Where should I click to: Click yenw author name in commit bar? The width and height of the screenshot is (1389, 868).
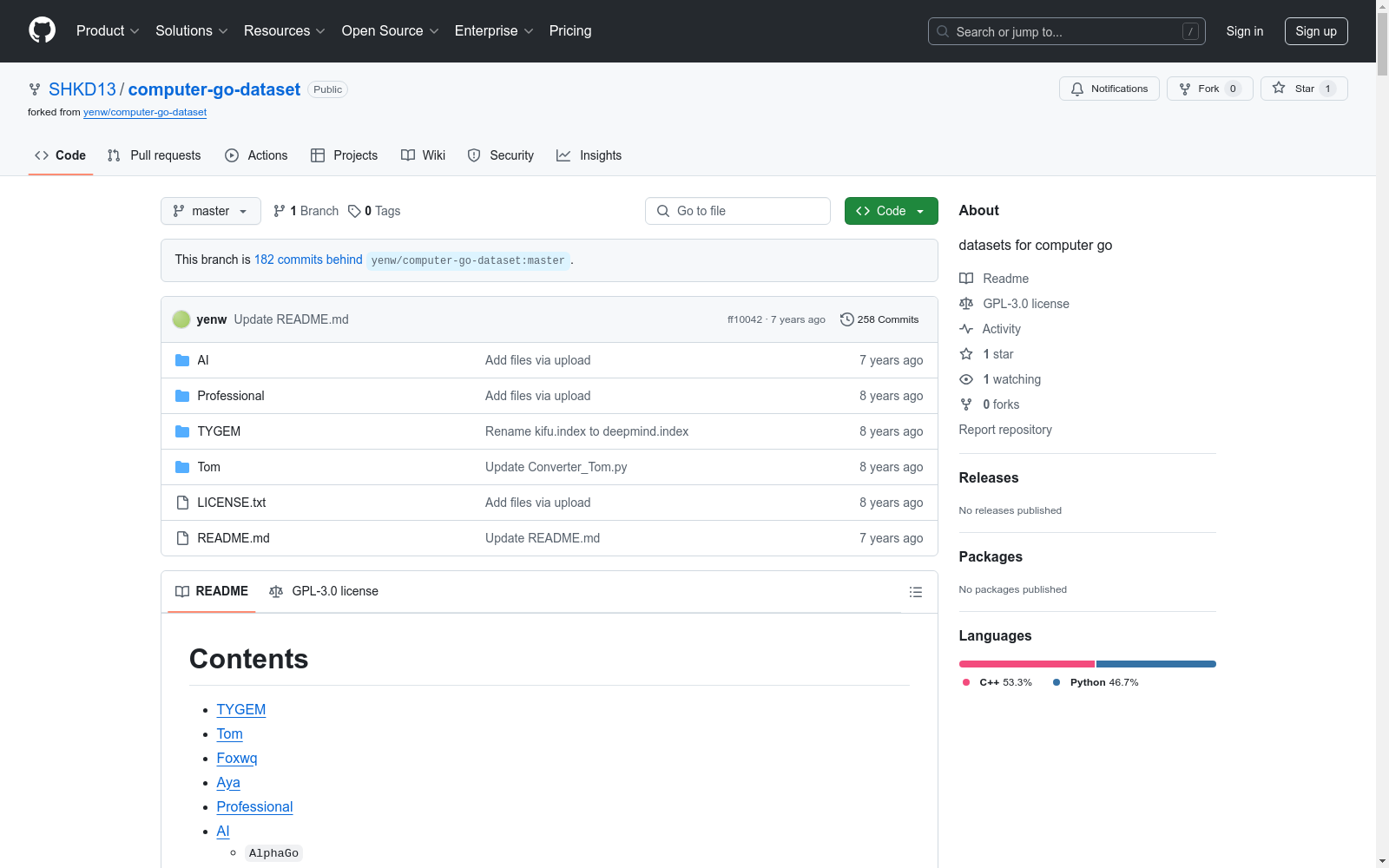212,319
